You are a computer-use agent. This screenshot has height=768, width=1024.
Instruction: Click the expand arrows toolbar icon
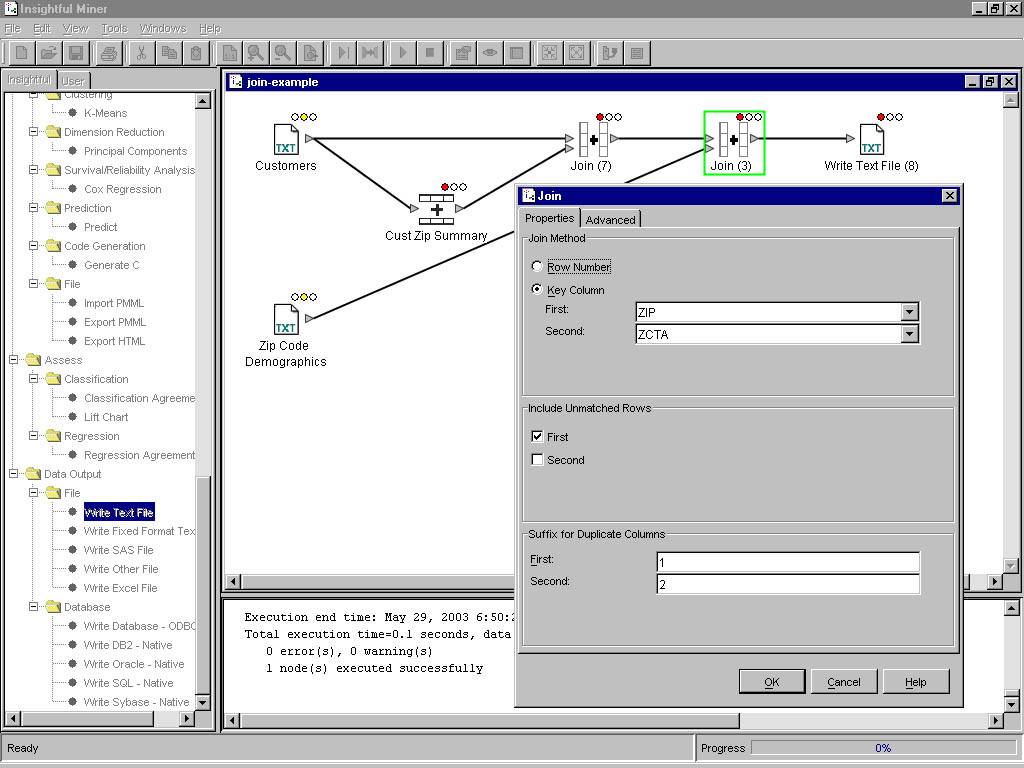click(577, 53)
